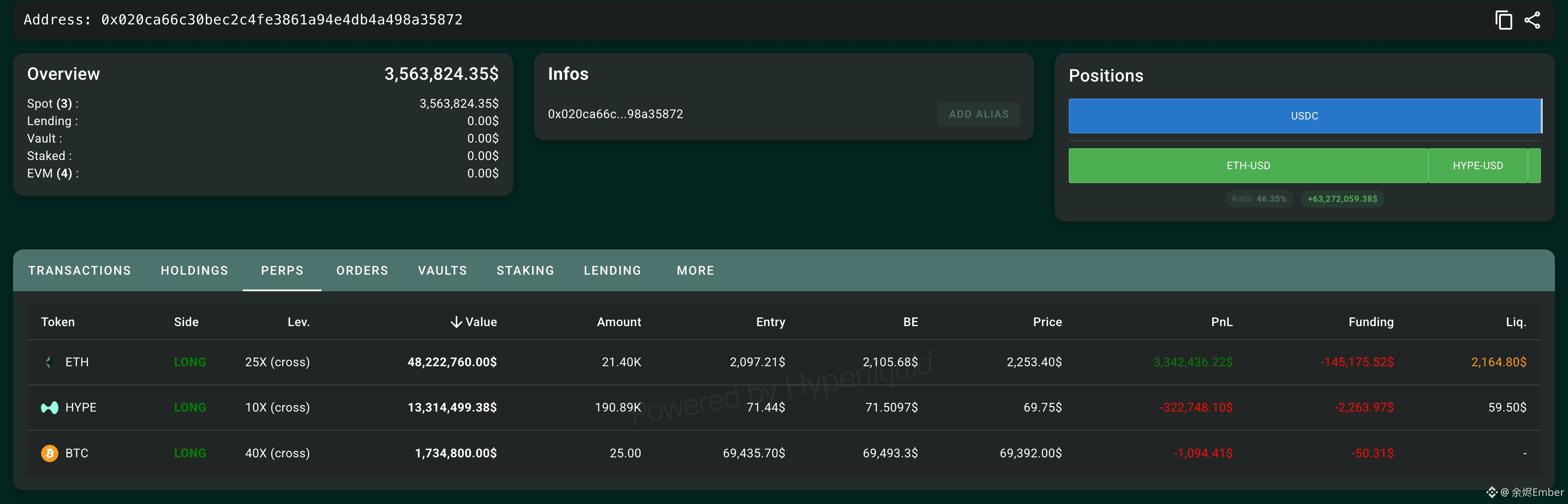The height and width of the screenshot is (504, 1568).
Task: Click the full wallet address text
Action: 282,20
